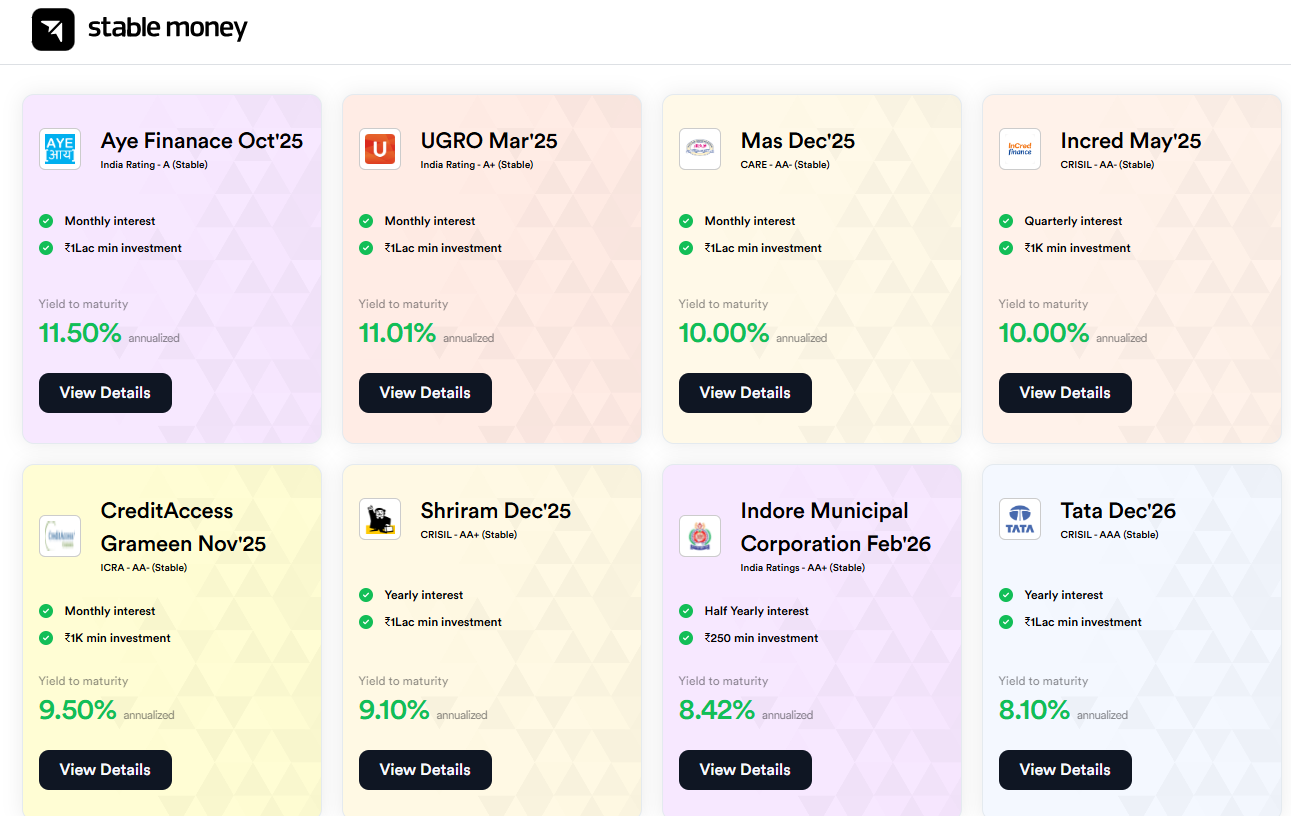Image resolution: width=1291 pixels, height=816 pixels.
Task: Click Mas Dec'25's ₹1Lac min investment check icon
Action: [x=686, y=248]
